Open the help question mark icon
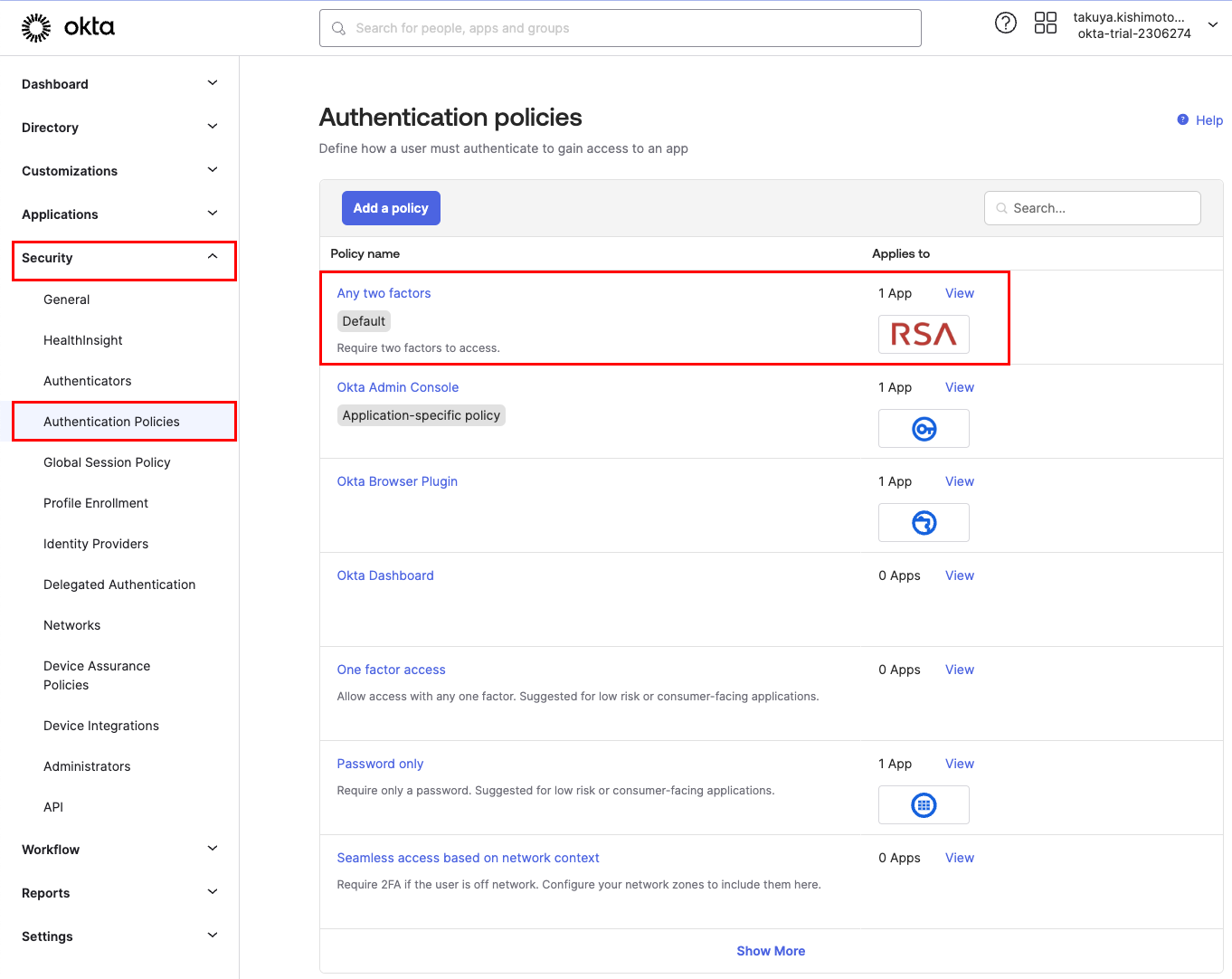This screenshot has width=1232, height=979. [1005, 24]
